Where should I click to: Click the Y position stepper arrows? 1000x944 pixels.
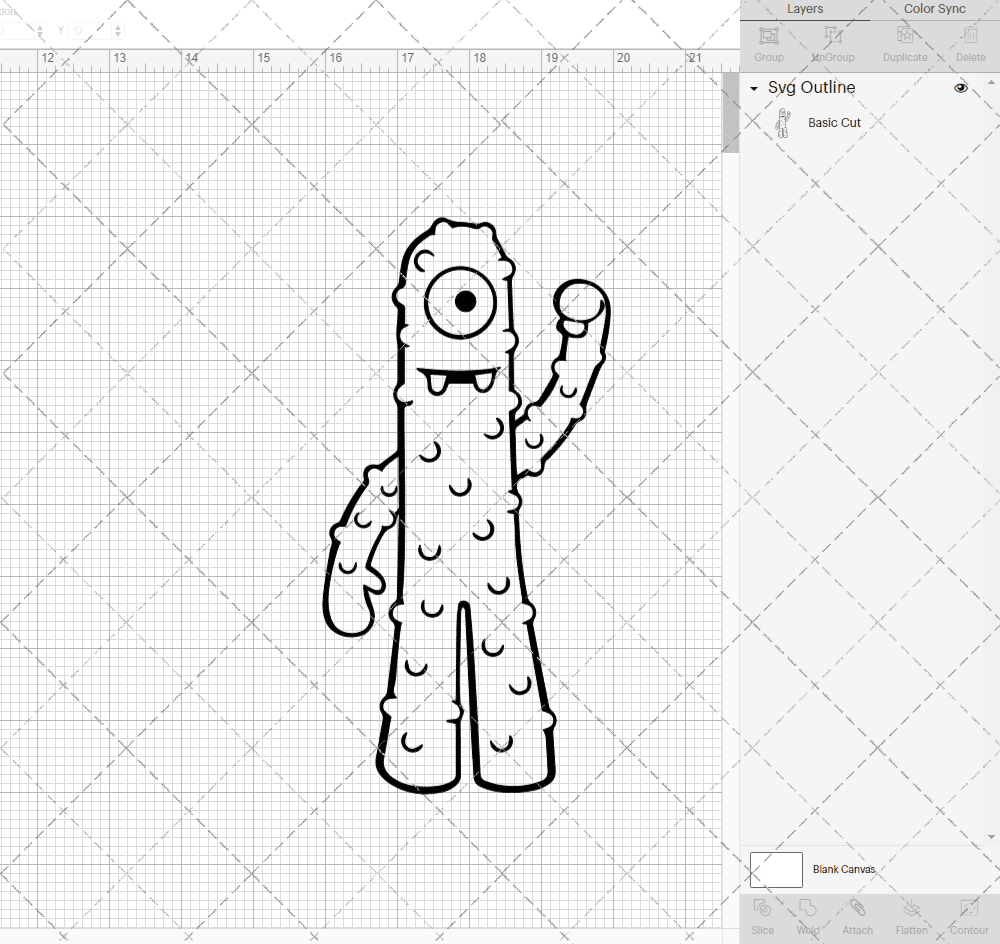pyautogui.click(x=119, y=31)
